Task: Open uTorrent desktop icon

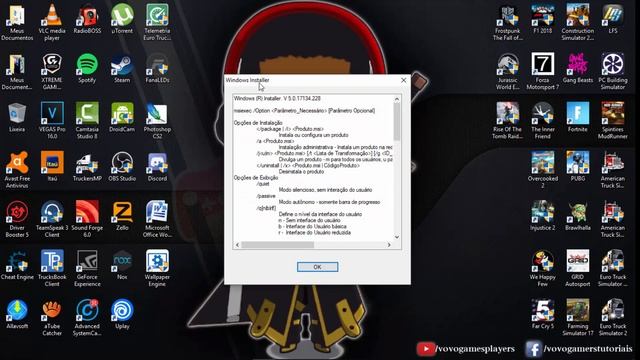Action: pyautogui.click(x=122, y=19)
